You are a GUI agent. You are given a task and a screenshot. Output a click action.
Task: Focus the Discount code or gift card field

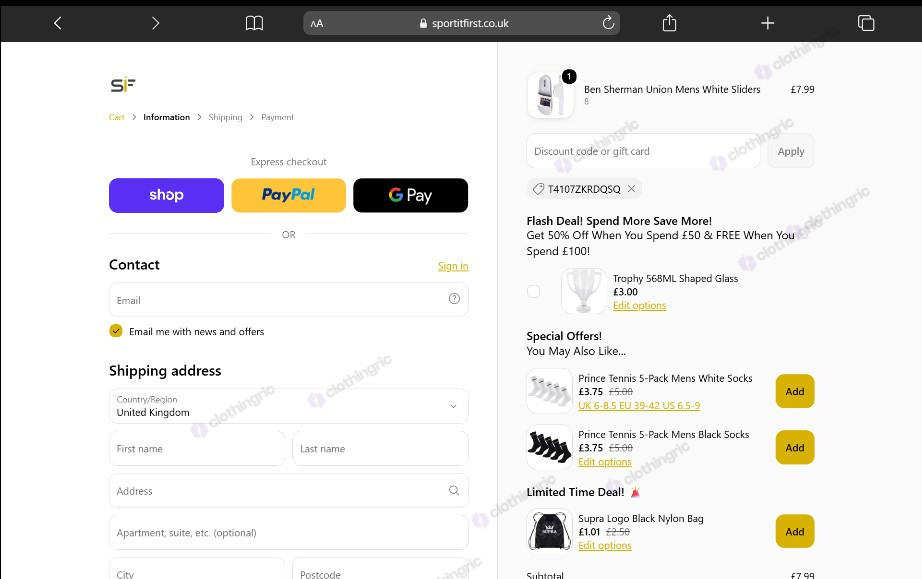(x=643, y=151)
